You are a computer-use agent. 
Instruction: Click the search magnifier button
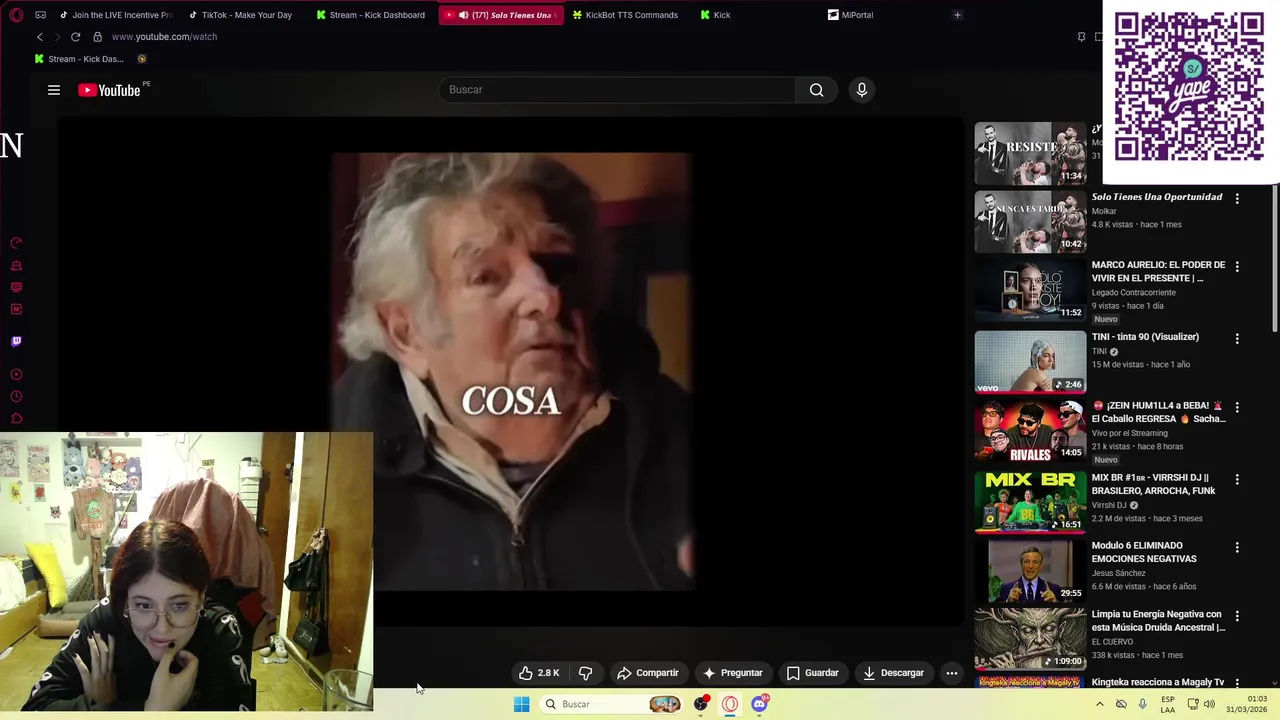816,90
